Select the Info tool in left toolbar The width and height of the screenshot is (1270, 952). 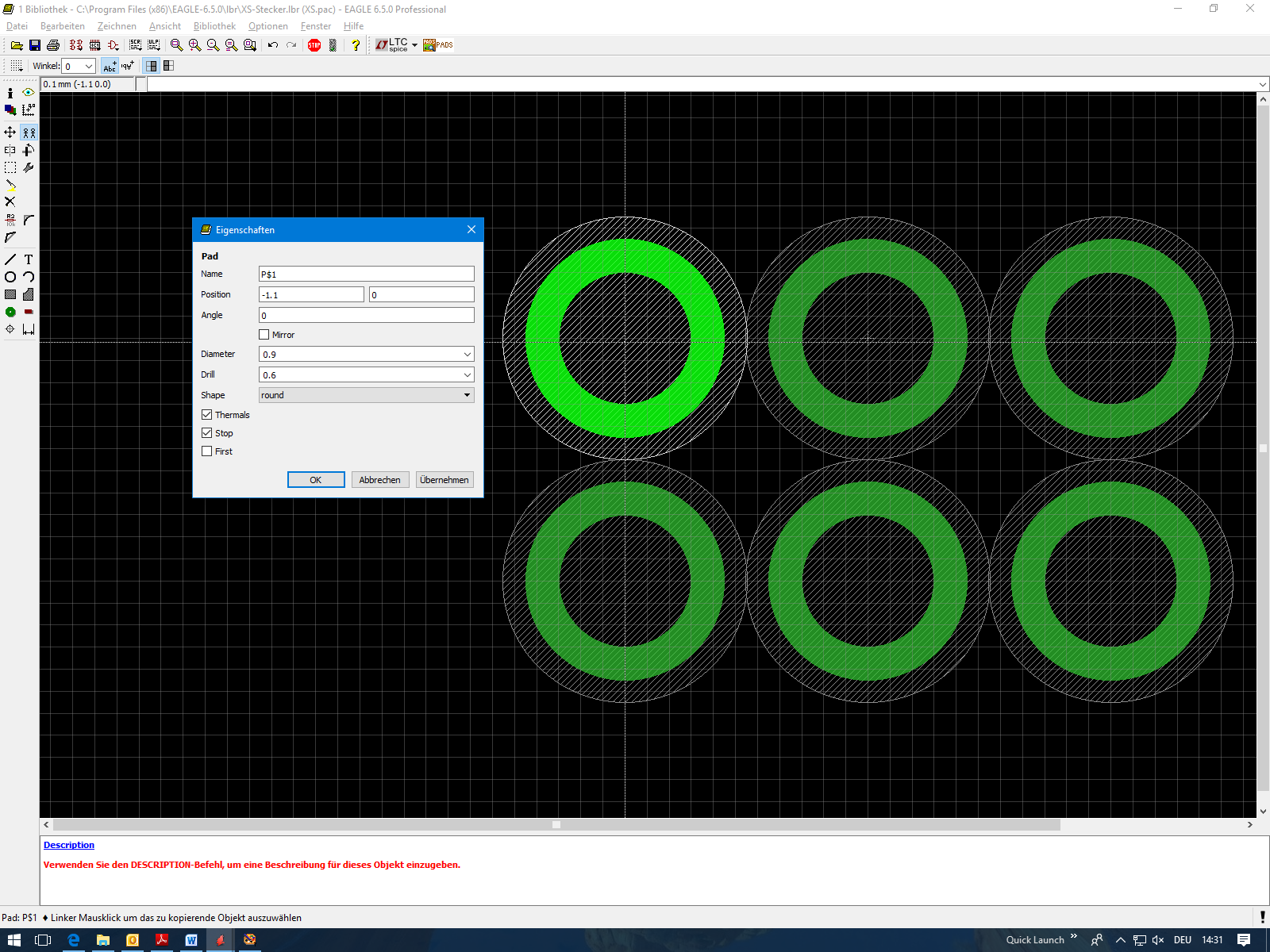(10, 93)
